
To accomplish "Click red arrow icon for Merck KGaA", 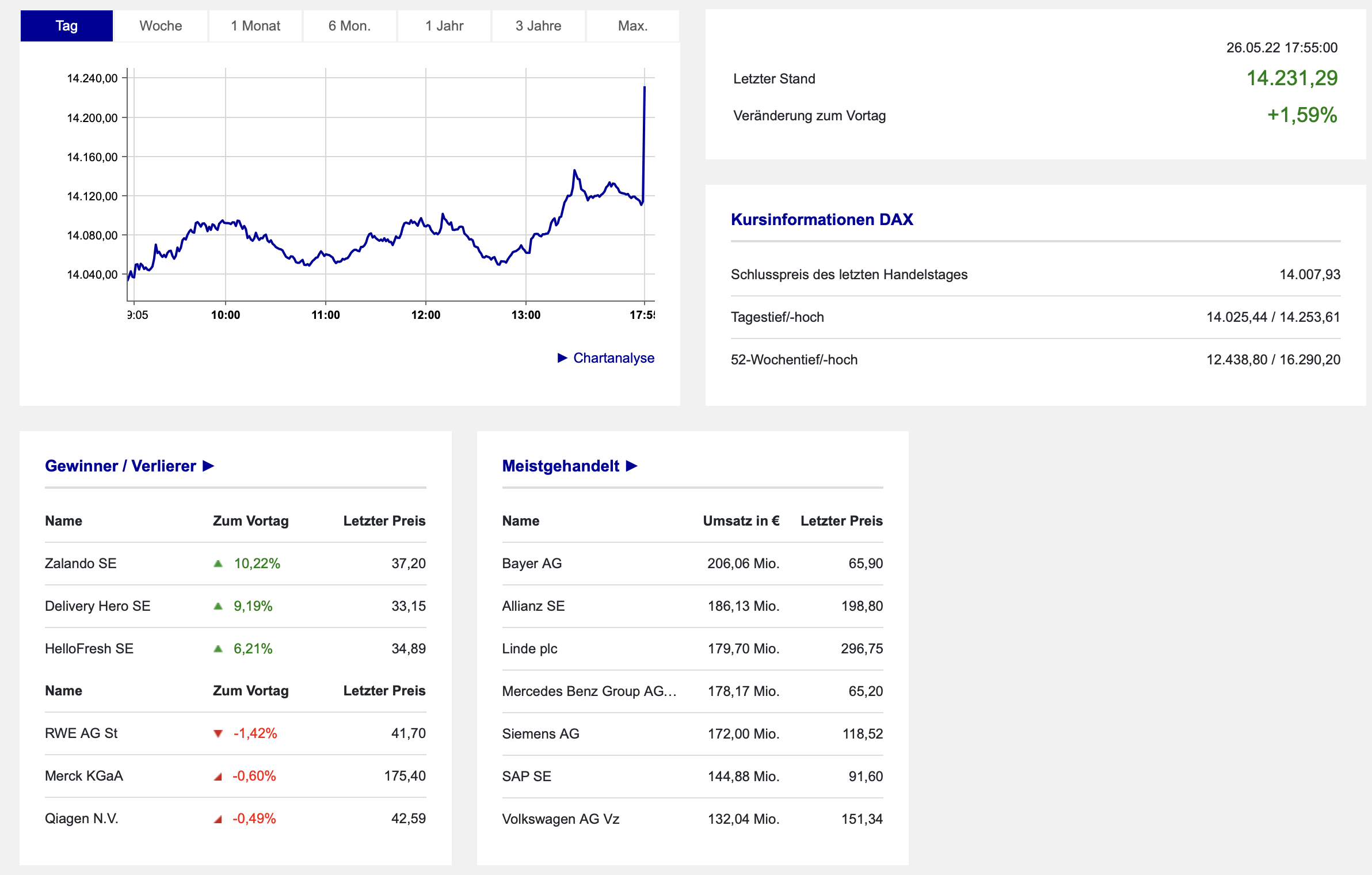I will point(218,777).
